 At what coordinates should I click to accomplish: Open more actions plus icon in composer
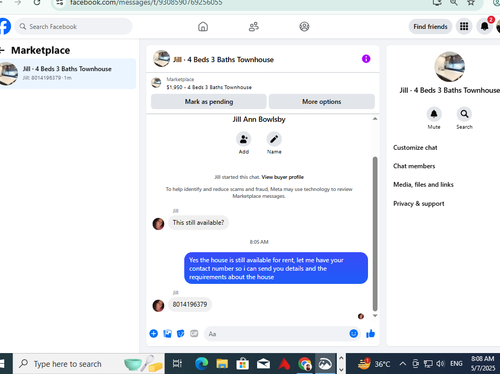coord(154,333)
